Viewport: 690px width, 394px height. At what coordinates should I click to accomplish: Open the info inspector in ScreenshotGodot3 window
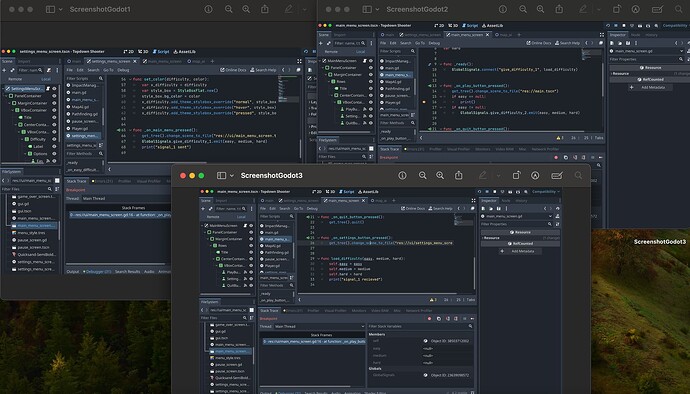coord(402,176)
